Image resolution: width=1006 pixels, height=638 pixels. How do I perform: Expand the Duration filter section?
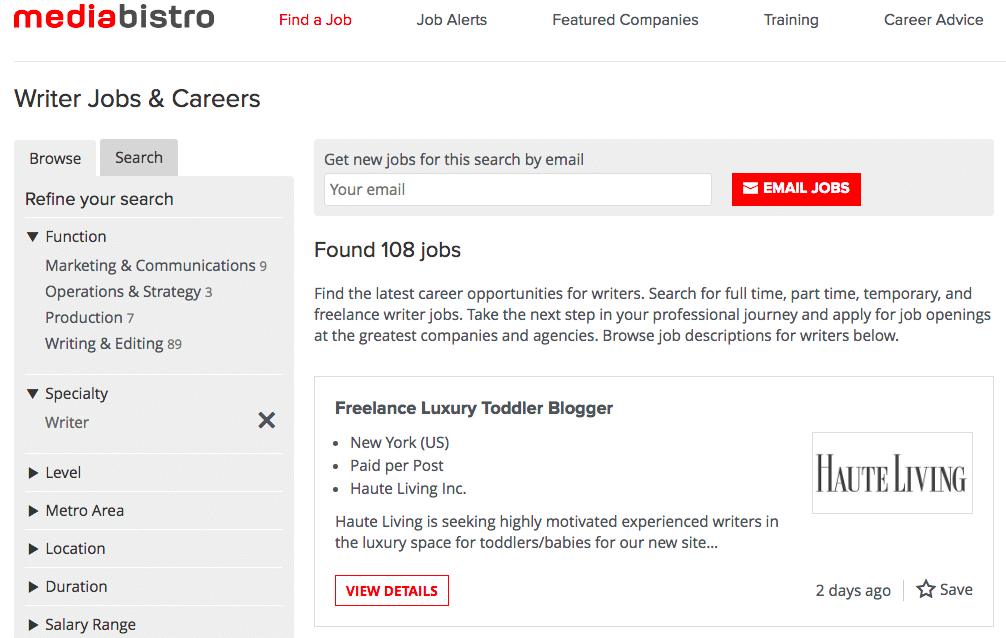point(31,586)
